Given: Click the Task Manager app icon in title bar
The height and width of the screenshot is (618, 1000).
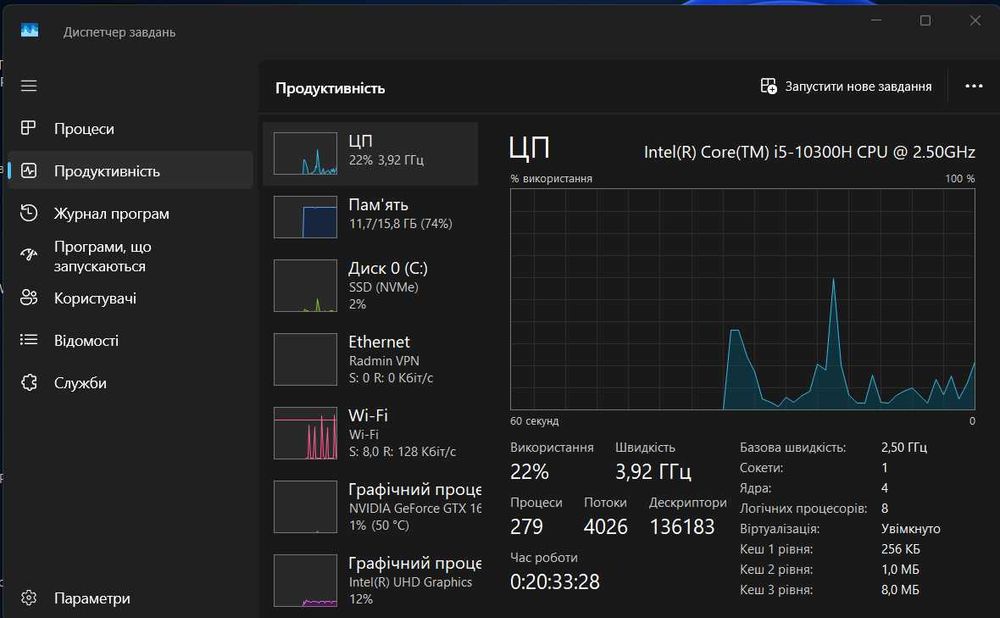Looking at the screenshot, I should 29,31.
